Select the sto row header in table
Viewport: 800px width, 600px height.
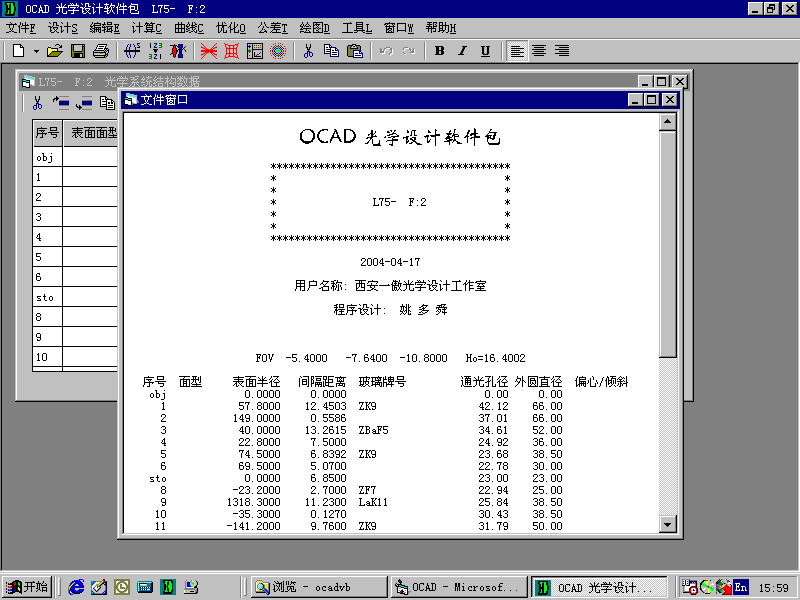coord(47,297)
